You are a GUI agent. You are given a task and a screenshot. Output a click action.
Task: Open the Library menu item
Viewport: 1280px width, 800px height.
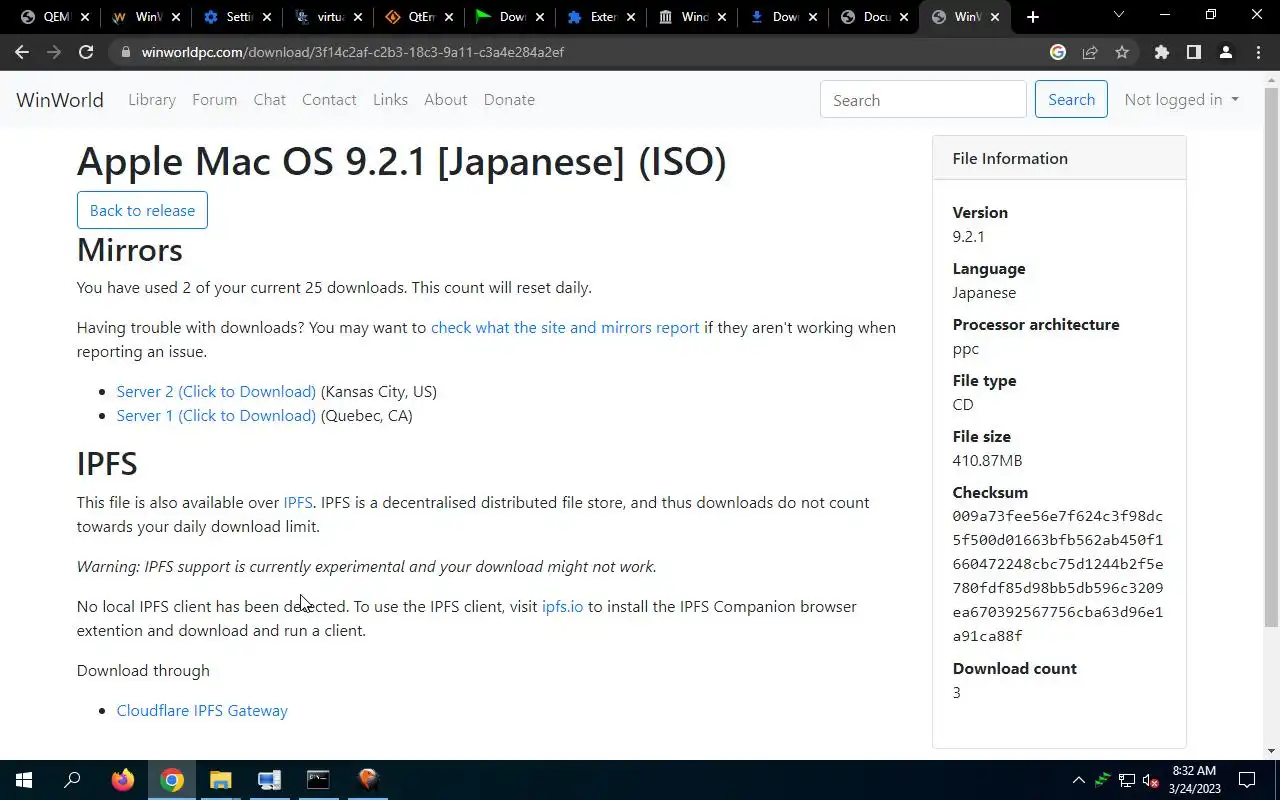[152, 100]
